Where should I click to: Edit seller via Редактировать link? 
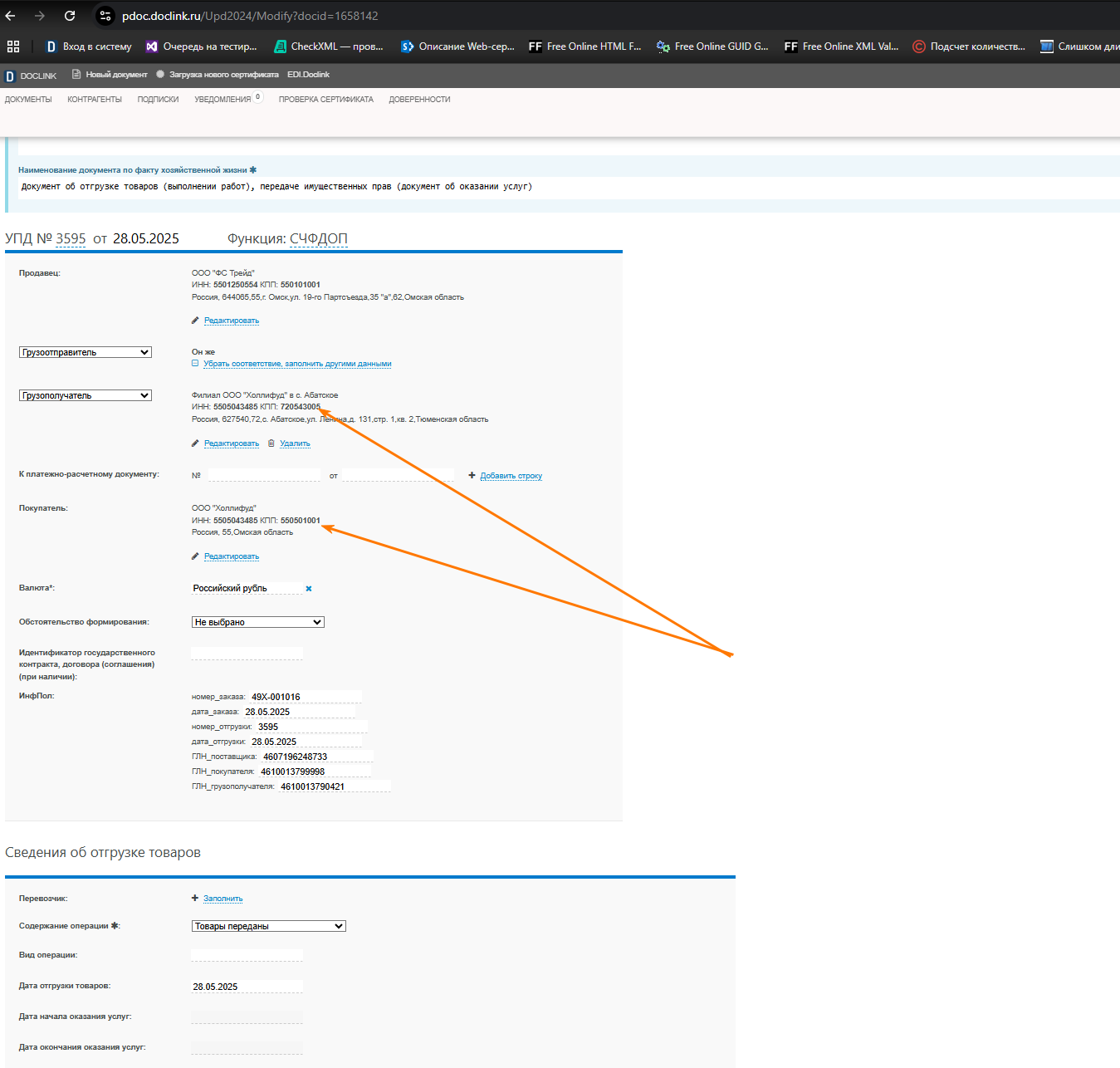(232, 321)
